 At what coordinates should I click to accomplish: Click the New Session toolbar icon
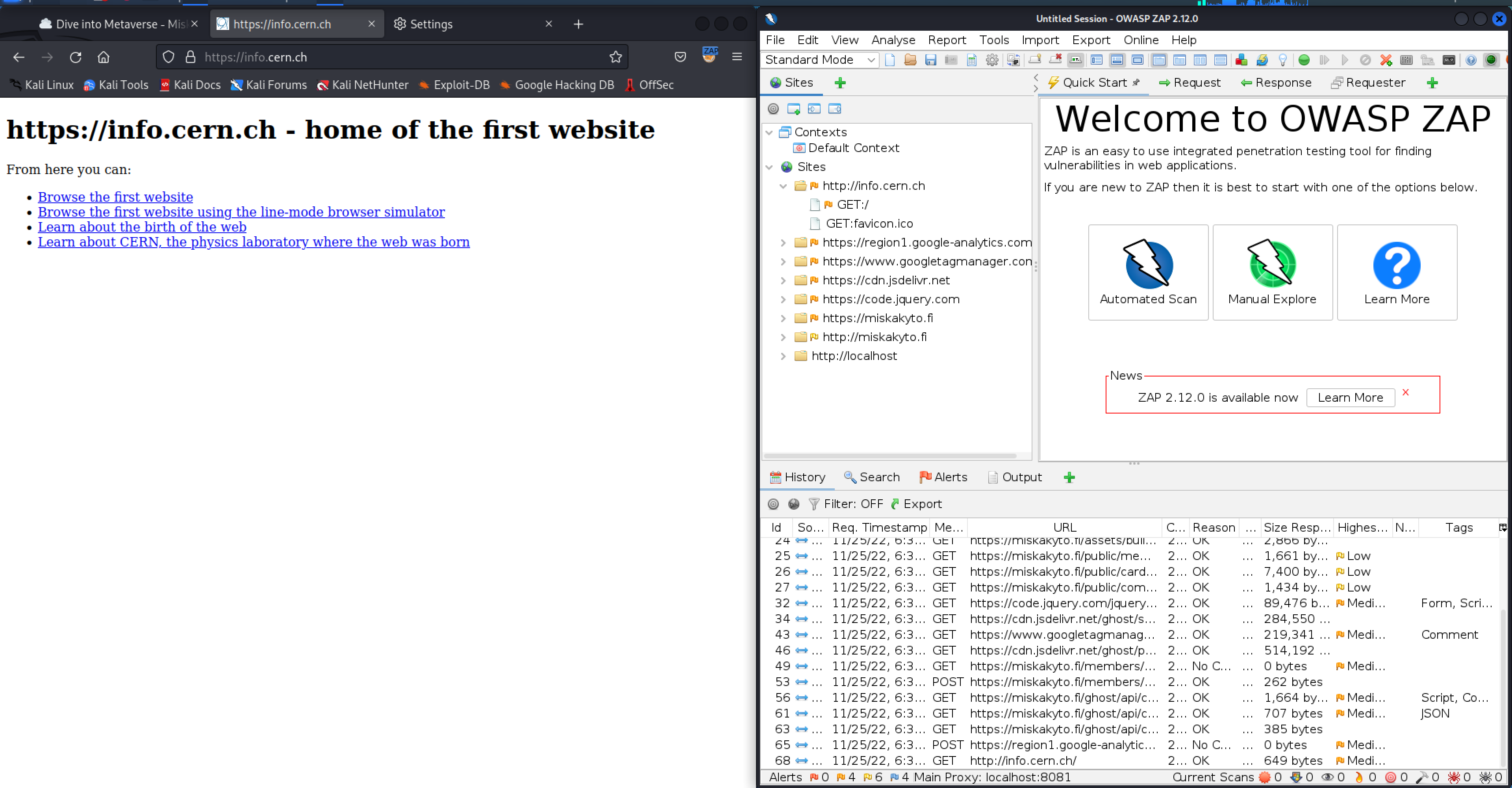(x=890, y=60)
